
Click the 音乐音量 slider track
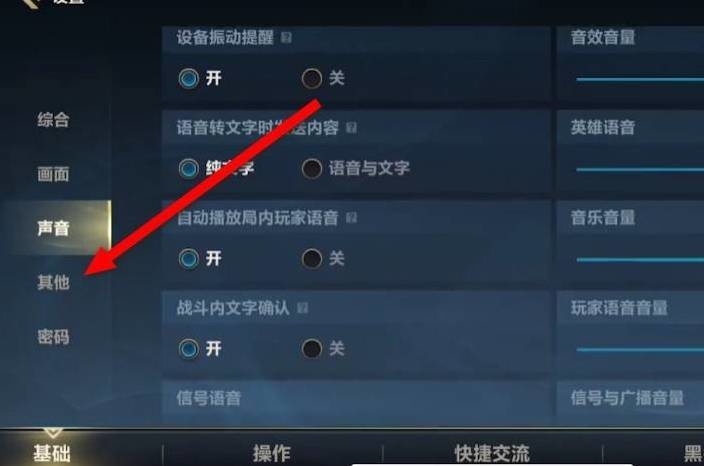pos(640,259)
